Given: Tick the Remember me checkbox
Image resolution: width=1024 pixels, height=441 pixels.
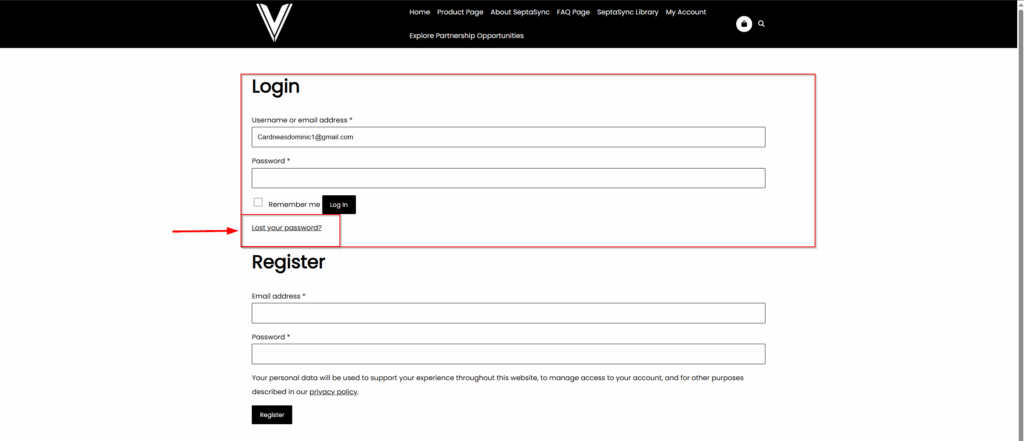Looking at the screenshot, I should click(258, 203).
